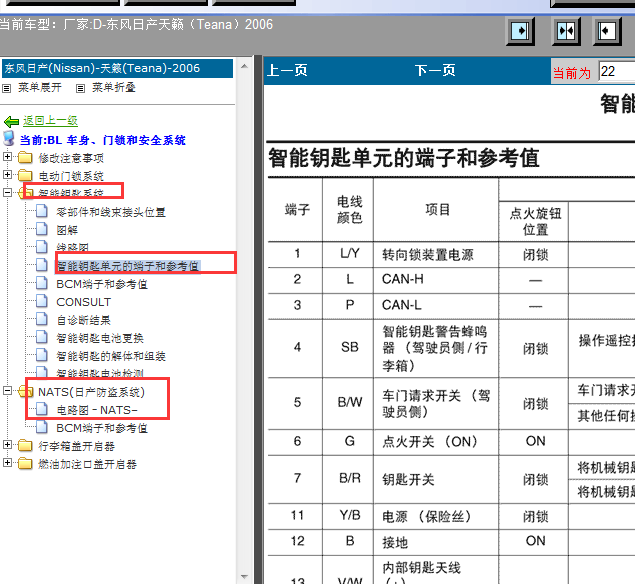This screenshot has width=635, height=584.
Task: Click the 接地 table cell
Action: click(x=436, y=542)
